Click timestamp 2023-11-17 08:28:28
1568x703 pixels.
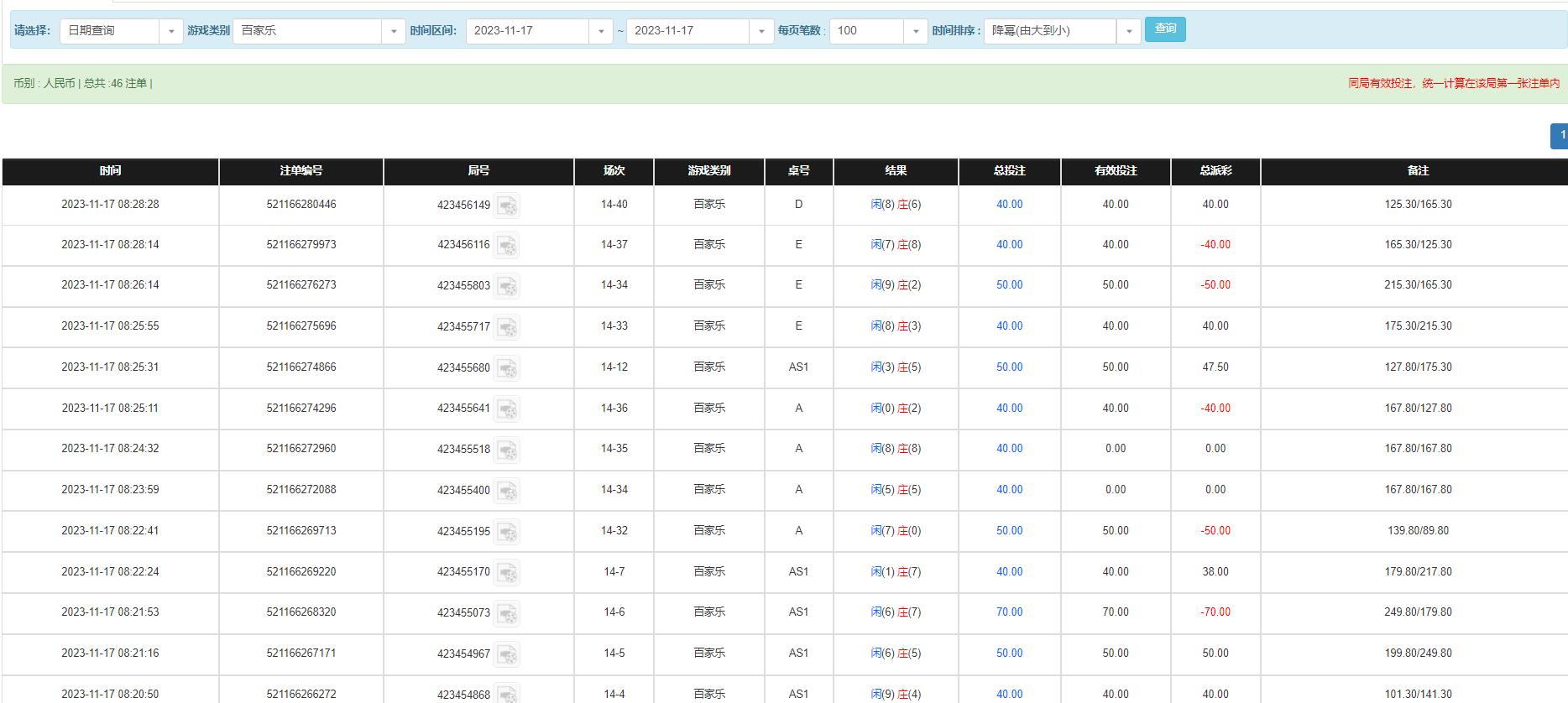click(x=110, y=205)
